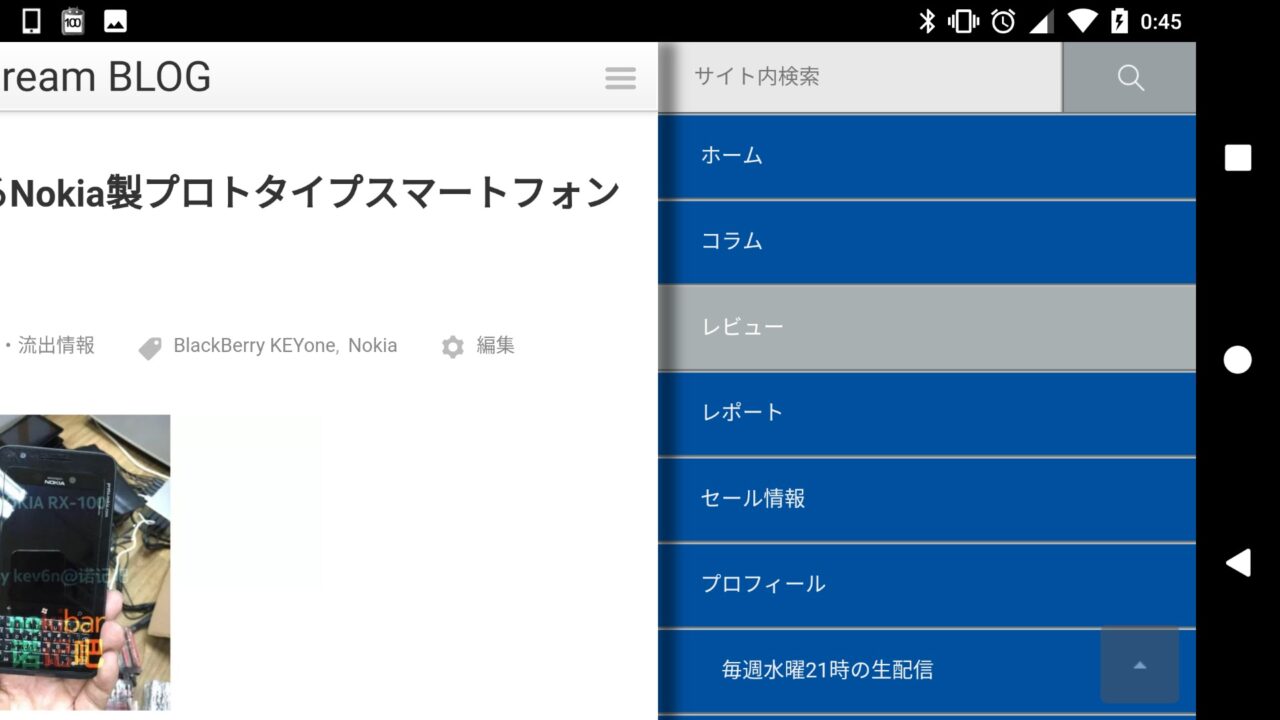Click the 編集 edit link

click(x=495, y=346)
